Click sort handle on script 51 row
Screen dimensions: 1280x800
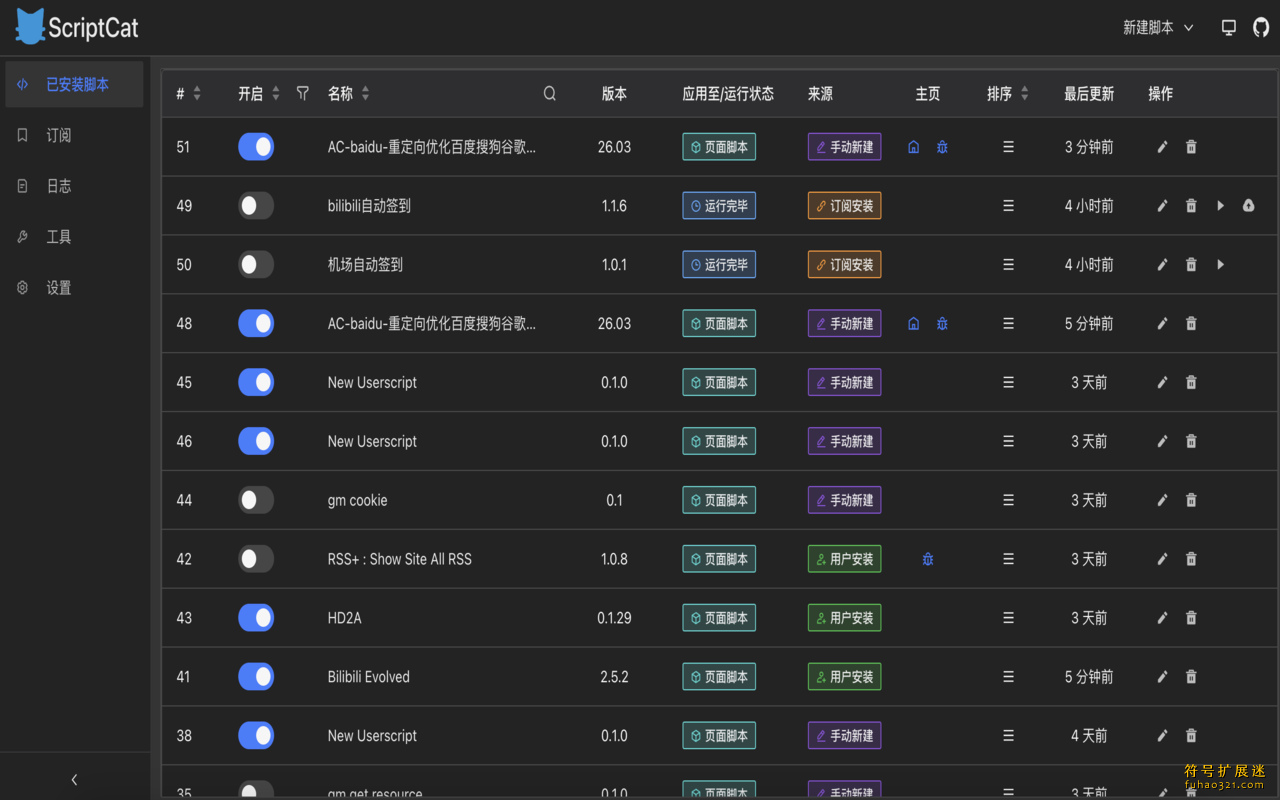(x=1008, y=147)
